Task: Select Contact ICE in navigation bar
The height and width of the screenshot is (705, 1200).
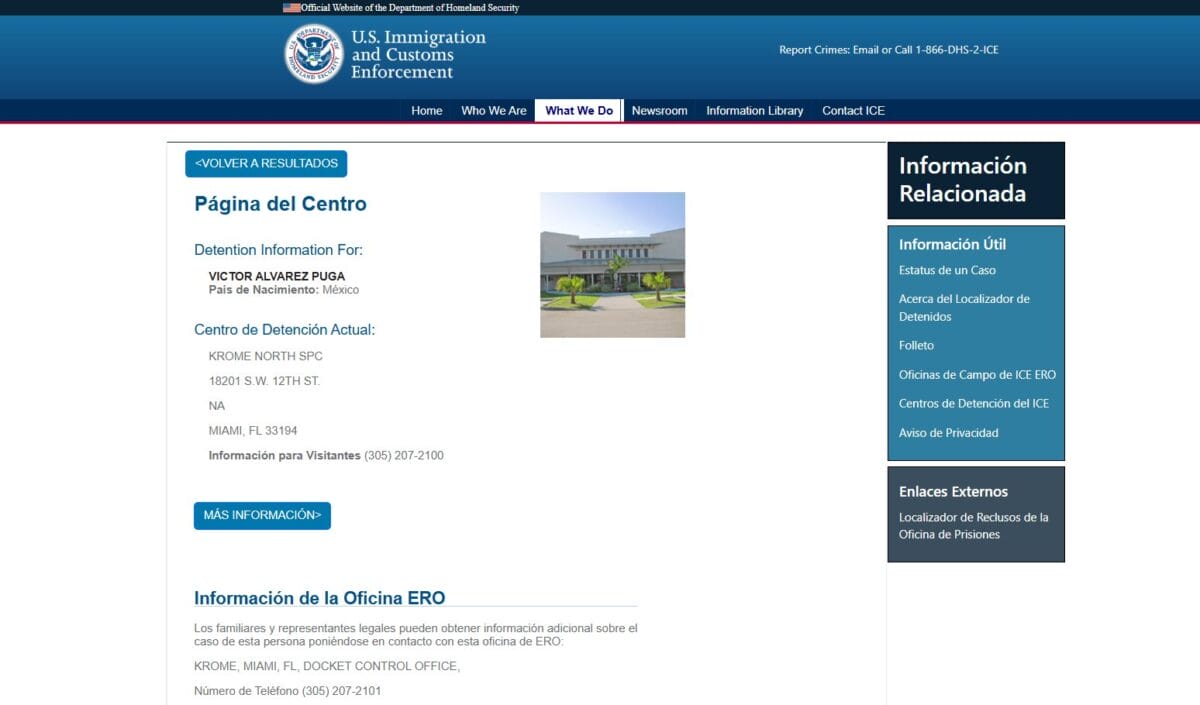Action: coord(853,111)
